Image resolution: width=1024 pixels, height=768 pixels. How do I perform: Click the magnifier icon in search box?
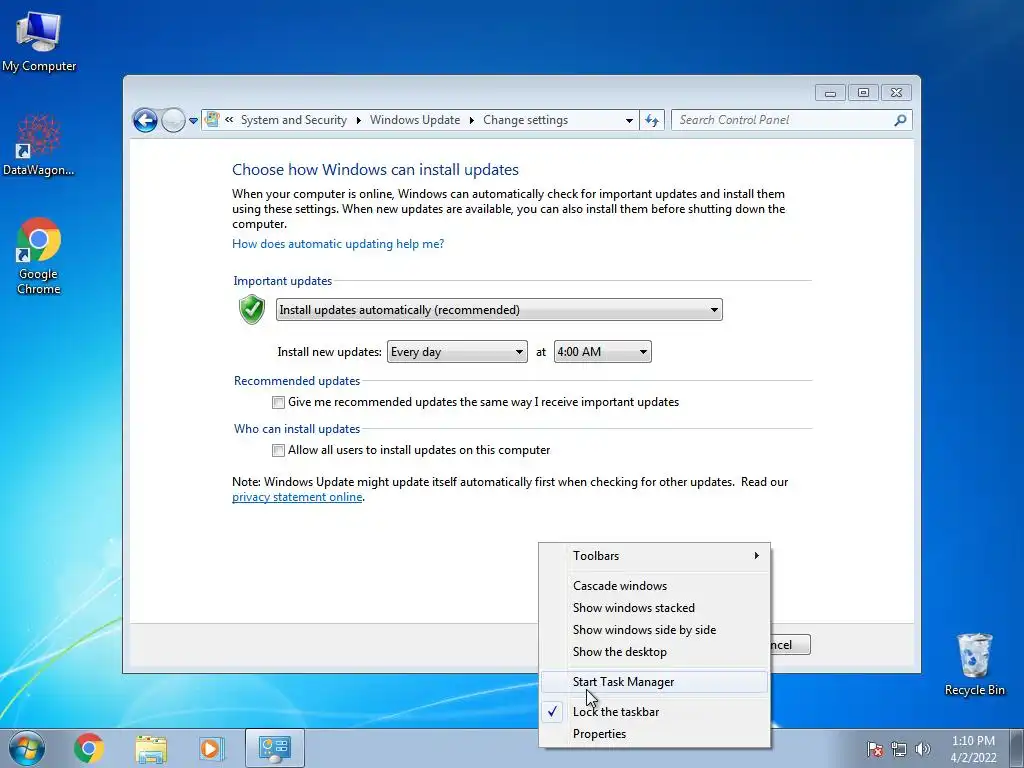[900, 120]
